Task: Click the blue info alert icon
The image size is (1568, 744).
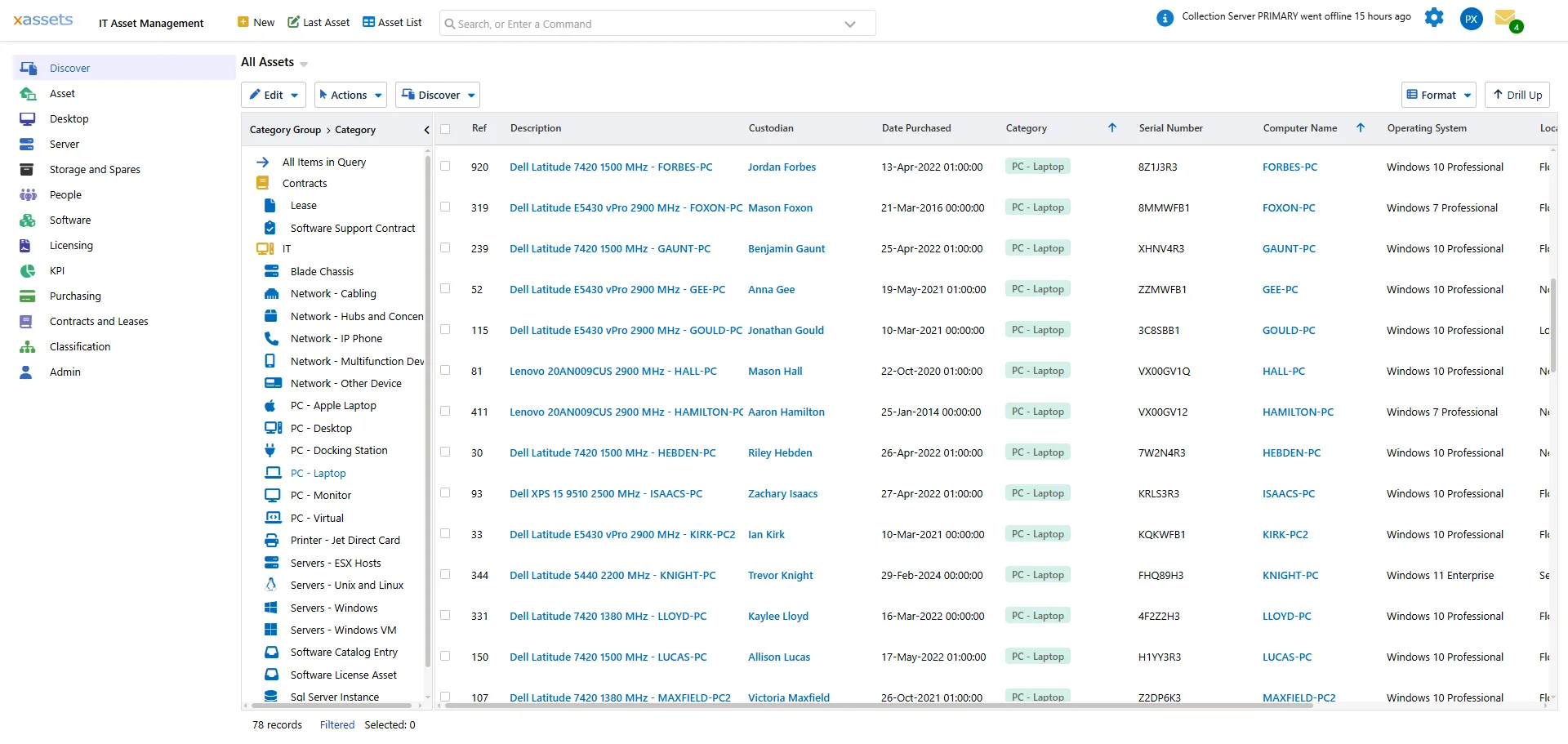Action: 1165,18
